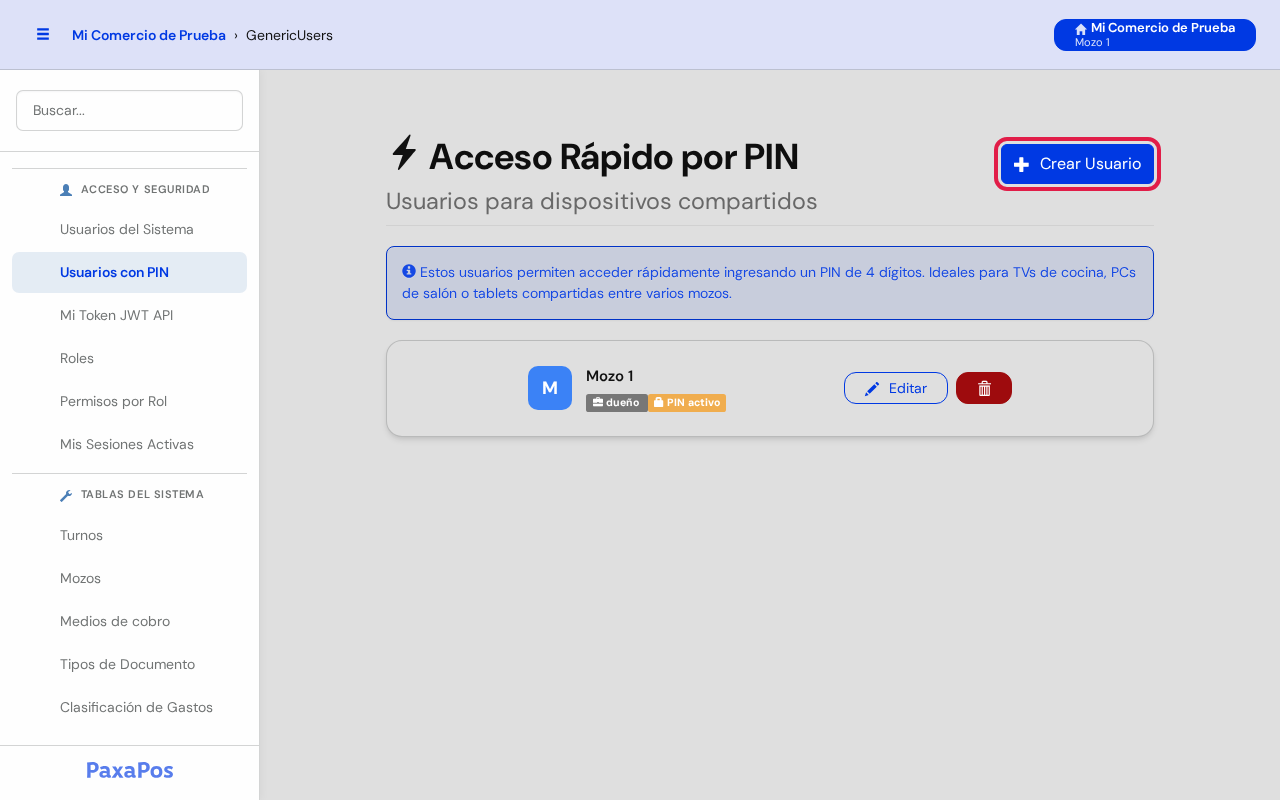The width and height of the screenshot is (1280, 800).
Task: Select Usuarios con PIN menu item
Action: tap(129, 272)
